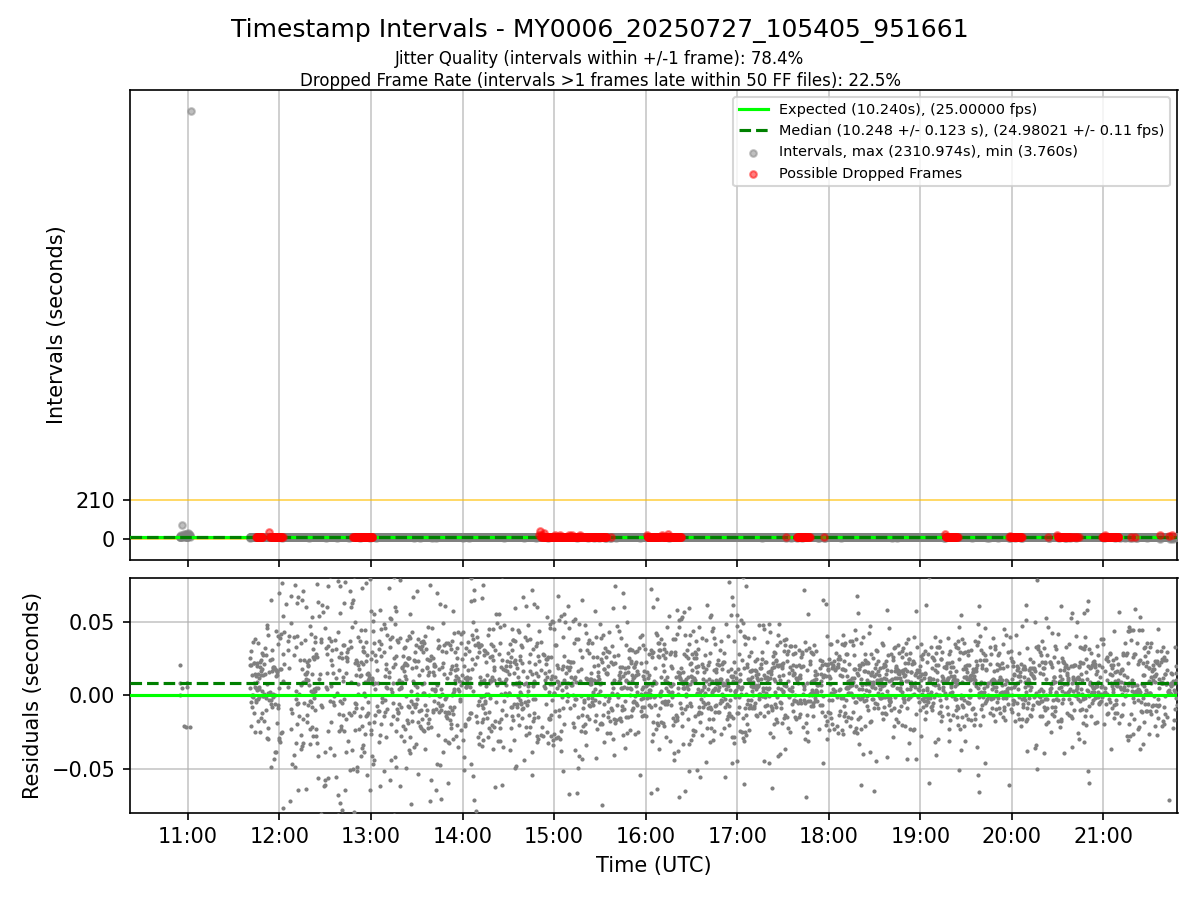Select the "Dropped Frame Rate" 22.5% subtitle line
The width and height of the screenshot is (1200, 900).
[600, 80]
